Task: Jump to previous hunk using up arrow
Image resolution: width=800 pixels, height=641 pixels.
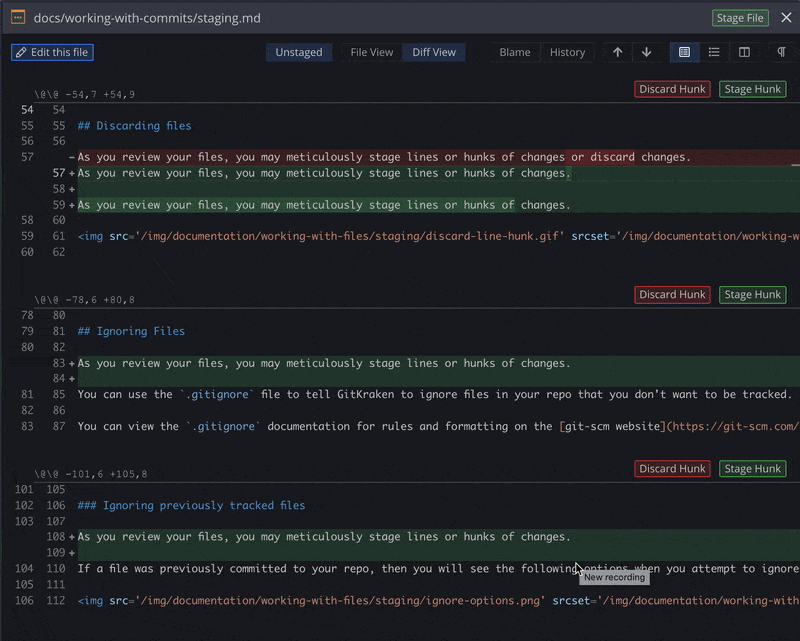Action: point(618,52)
